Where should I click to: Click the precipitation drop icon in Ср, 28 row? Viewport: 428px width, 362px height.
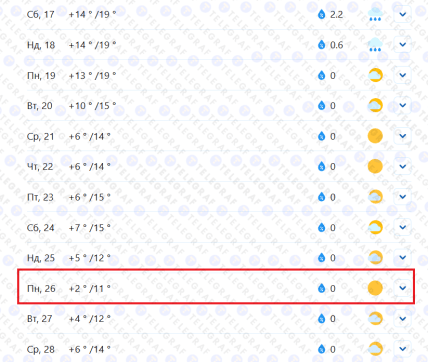point(321,349)
